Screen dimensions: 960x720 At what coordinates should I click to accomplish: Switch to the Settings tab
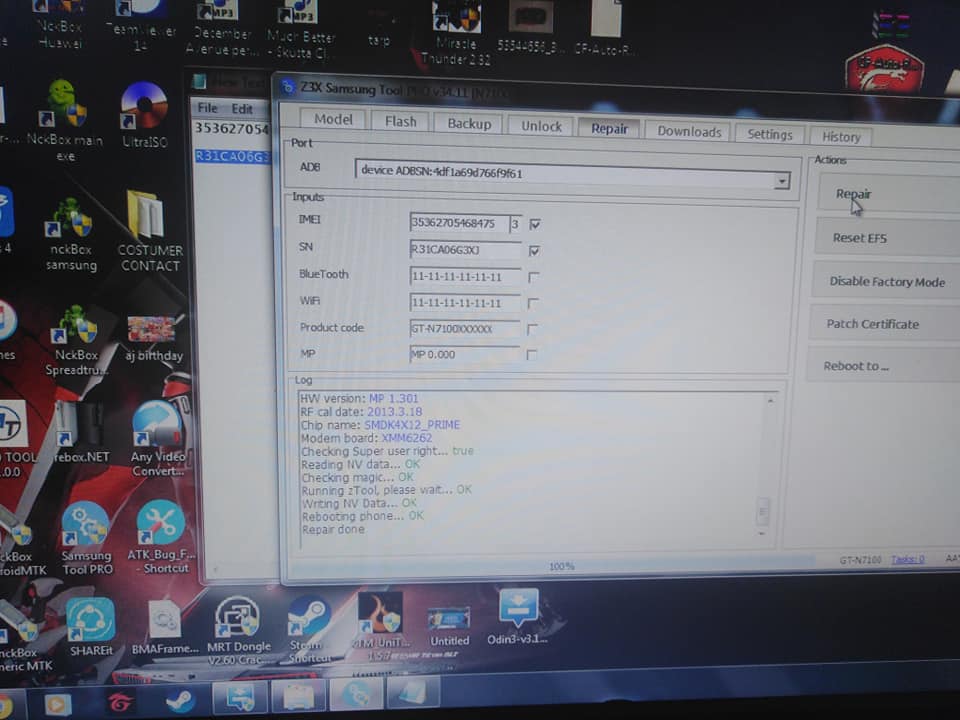pos(770,135)
